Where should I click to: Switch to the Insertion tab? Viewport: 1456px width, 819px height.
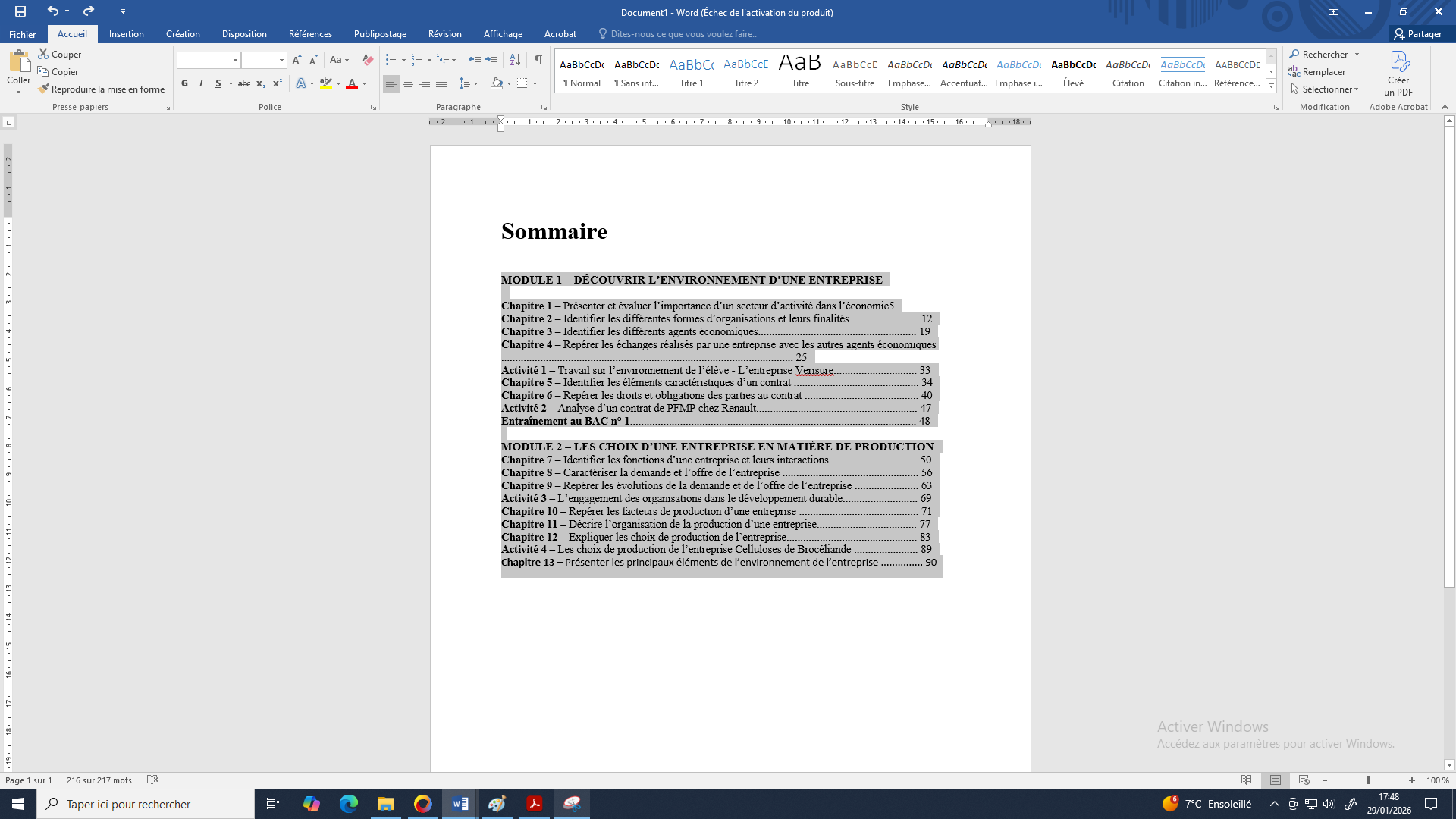pyautogui.click(x=126, y=34)
